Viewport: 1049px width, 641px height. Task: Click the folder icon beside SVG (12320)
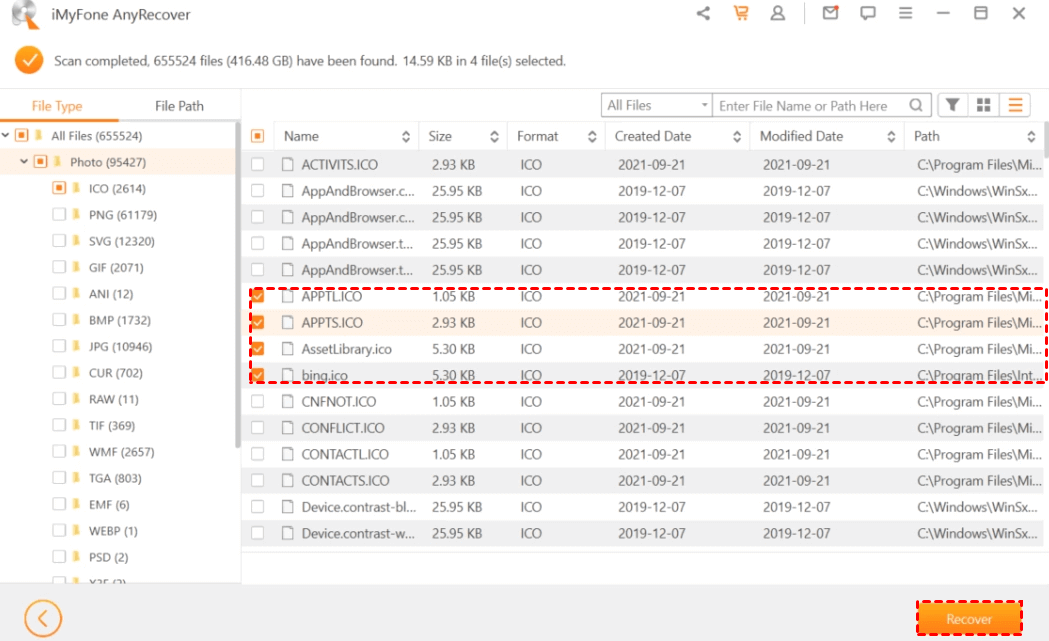(76, 241)
